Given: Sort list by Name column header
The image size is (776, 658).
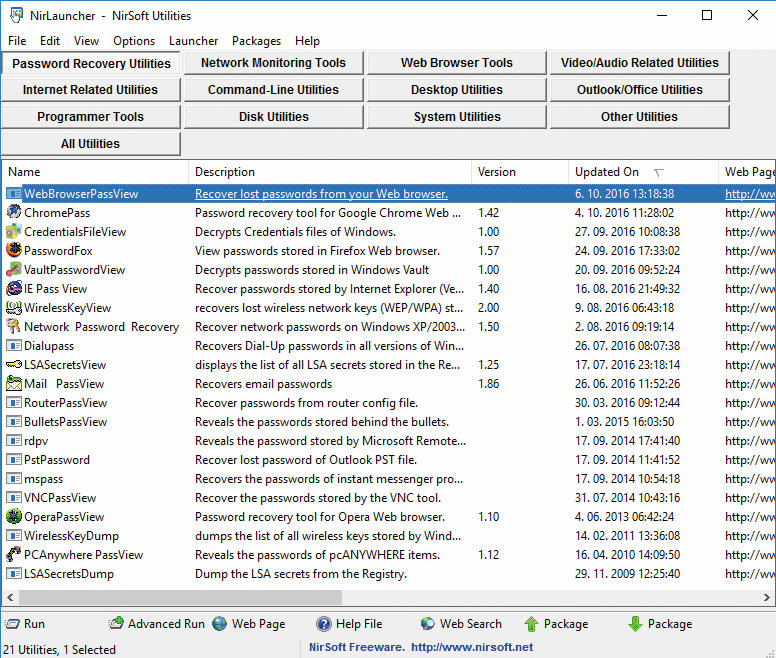Looking at the screenshot, I should [95, 172].
